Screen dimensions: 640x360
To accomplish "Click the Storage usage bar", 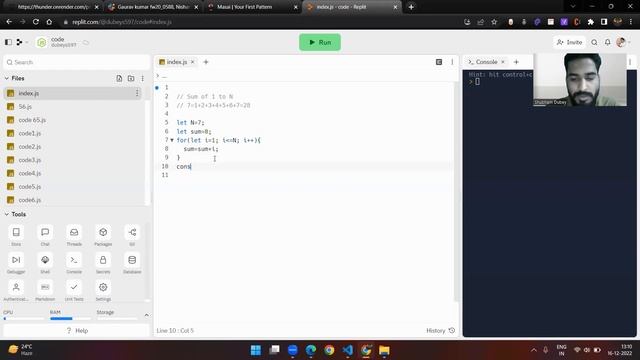I will [x=117, y=318].
